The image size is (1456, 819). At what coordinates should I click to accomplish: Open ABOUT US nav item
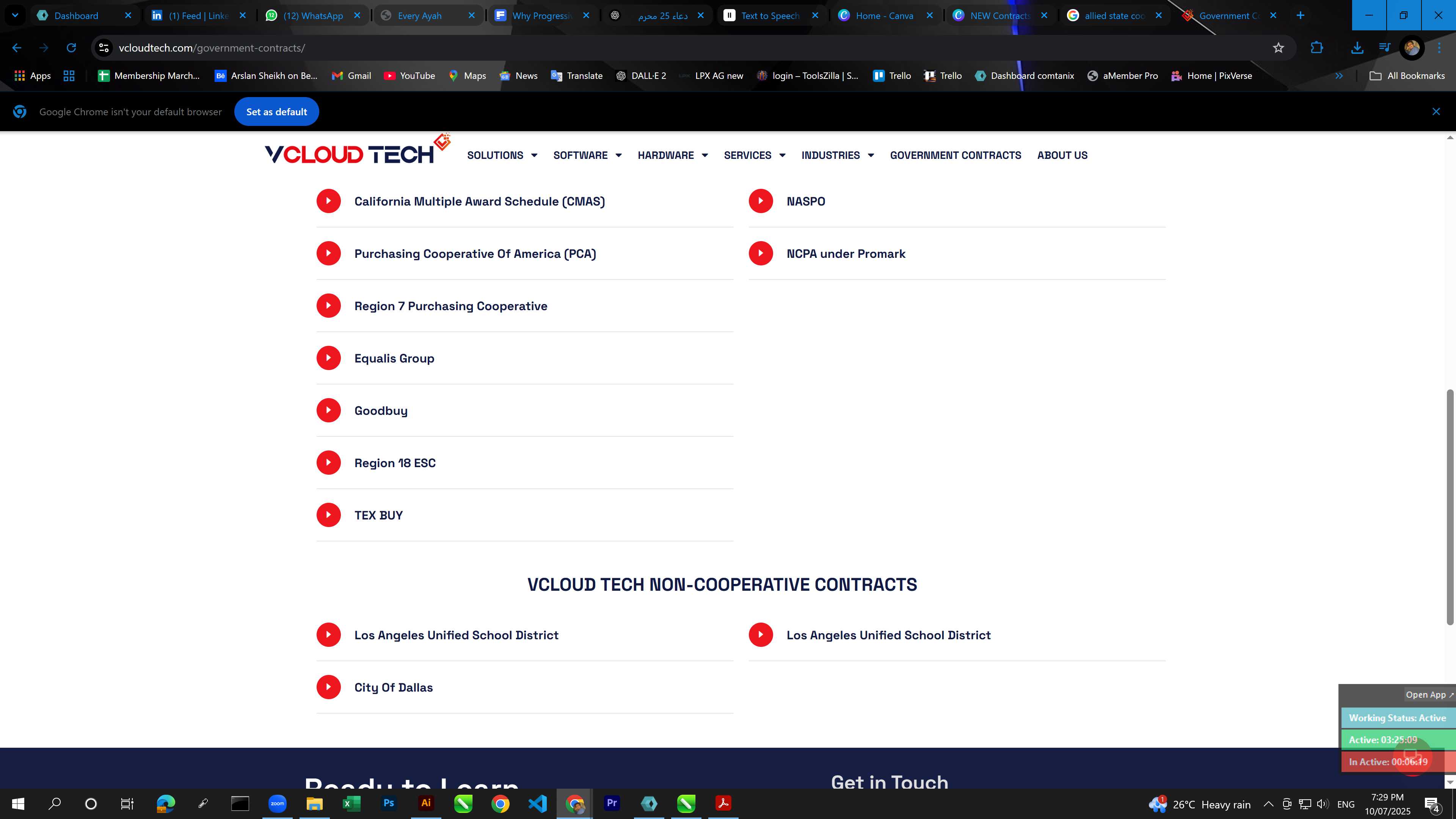1062,155
